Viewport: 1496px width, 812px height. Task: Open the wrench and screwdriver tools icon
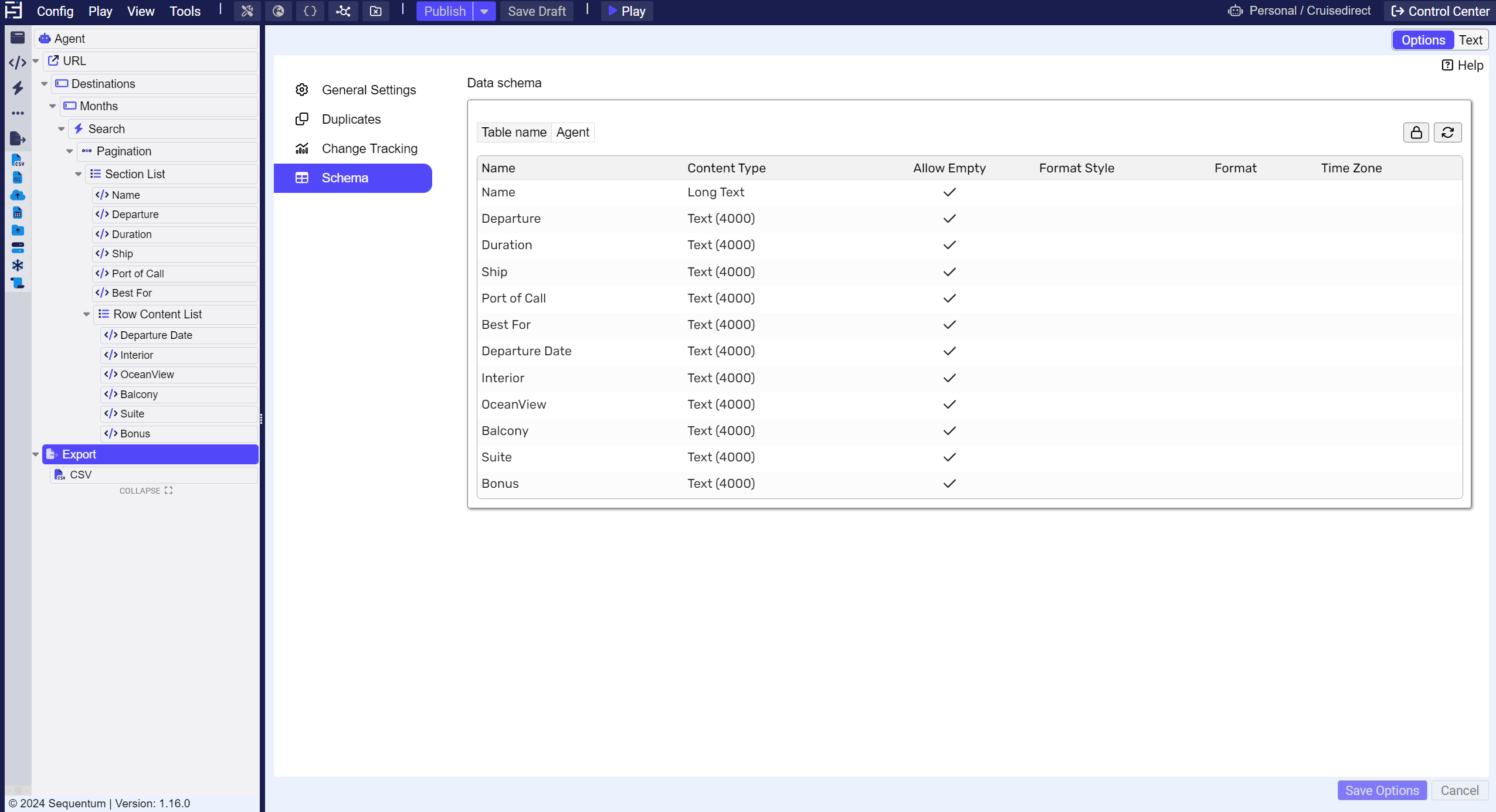tap(247, 11)
